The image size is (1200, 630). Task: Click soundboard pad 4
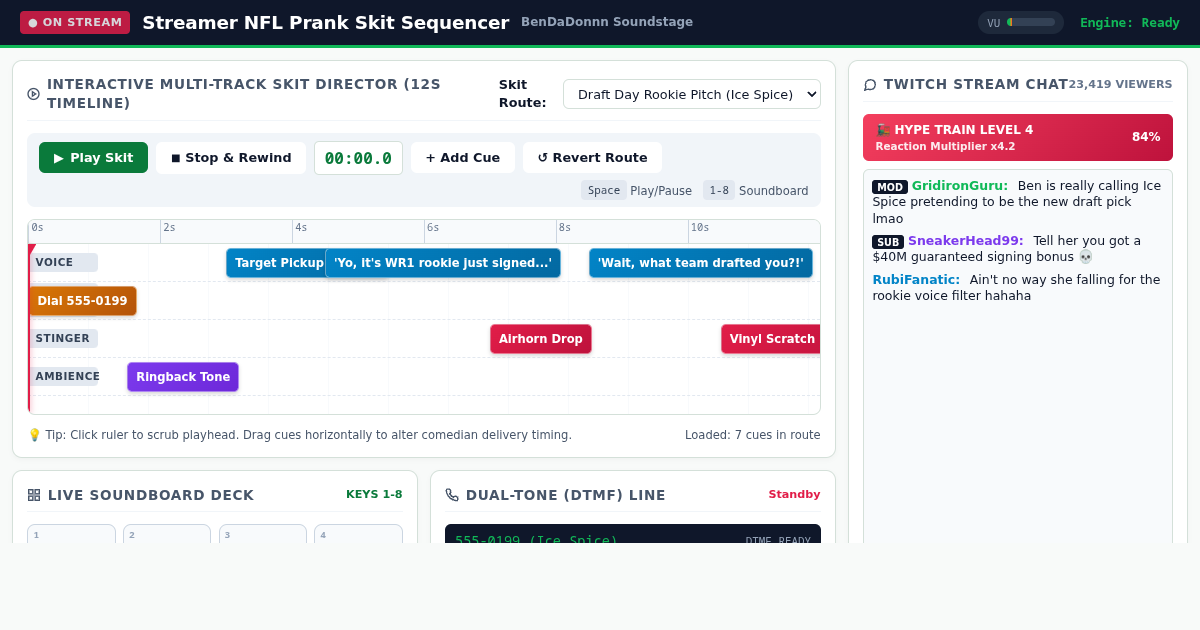pos(358,534)
